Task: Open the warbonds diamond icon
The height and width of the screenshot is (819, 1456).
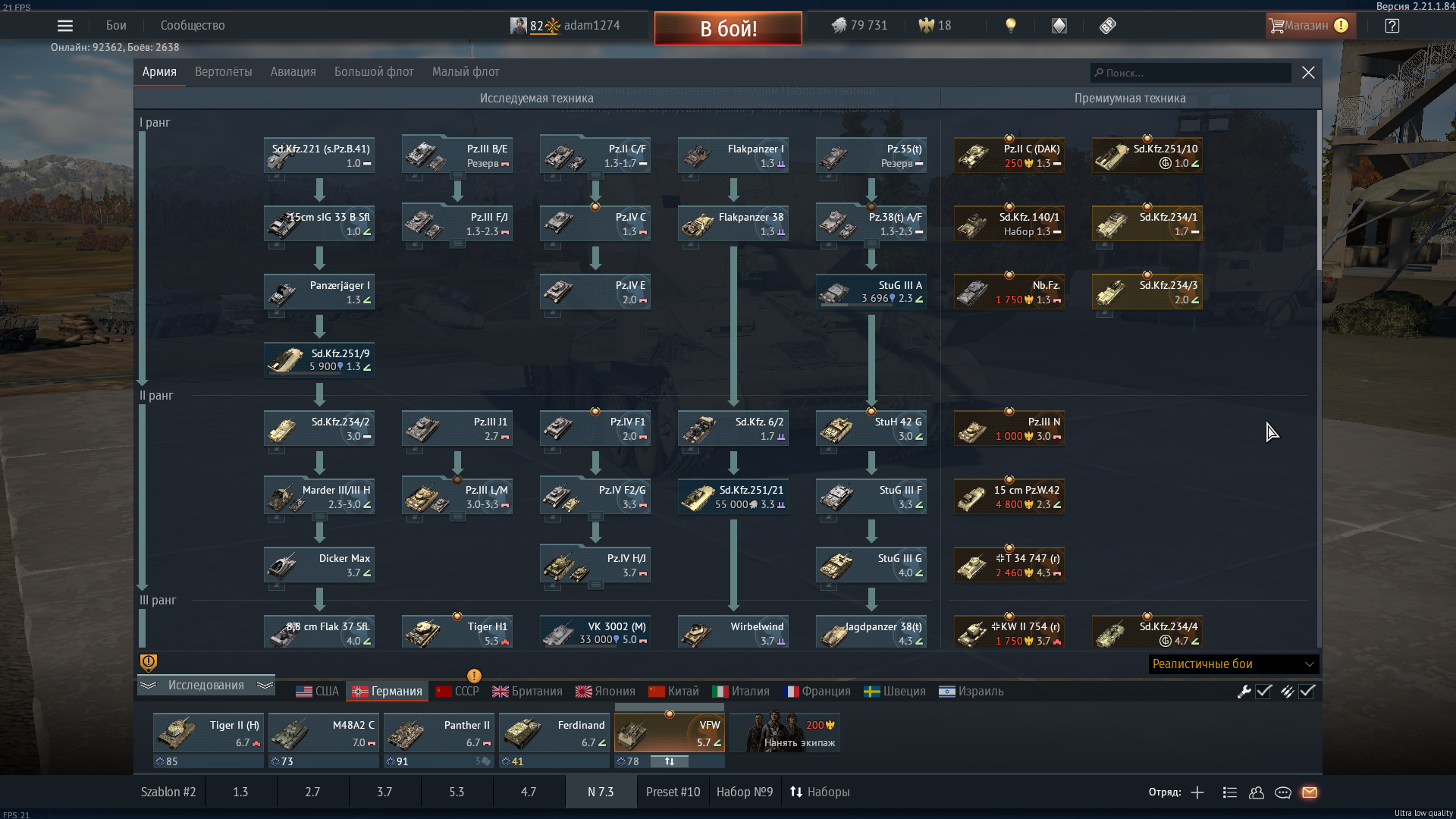Action: click(x=1059, y=26)
